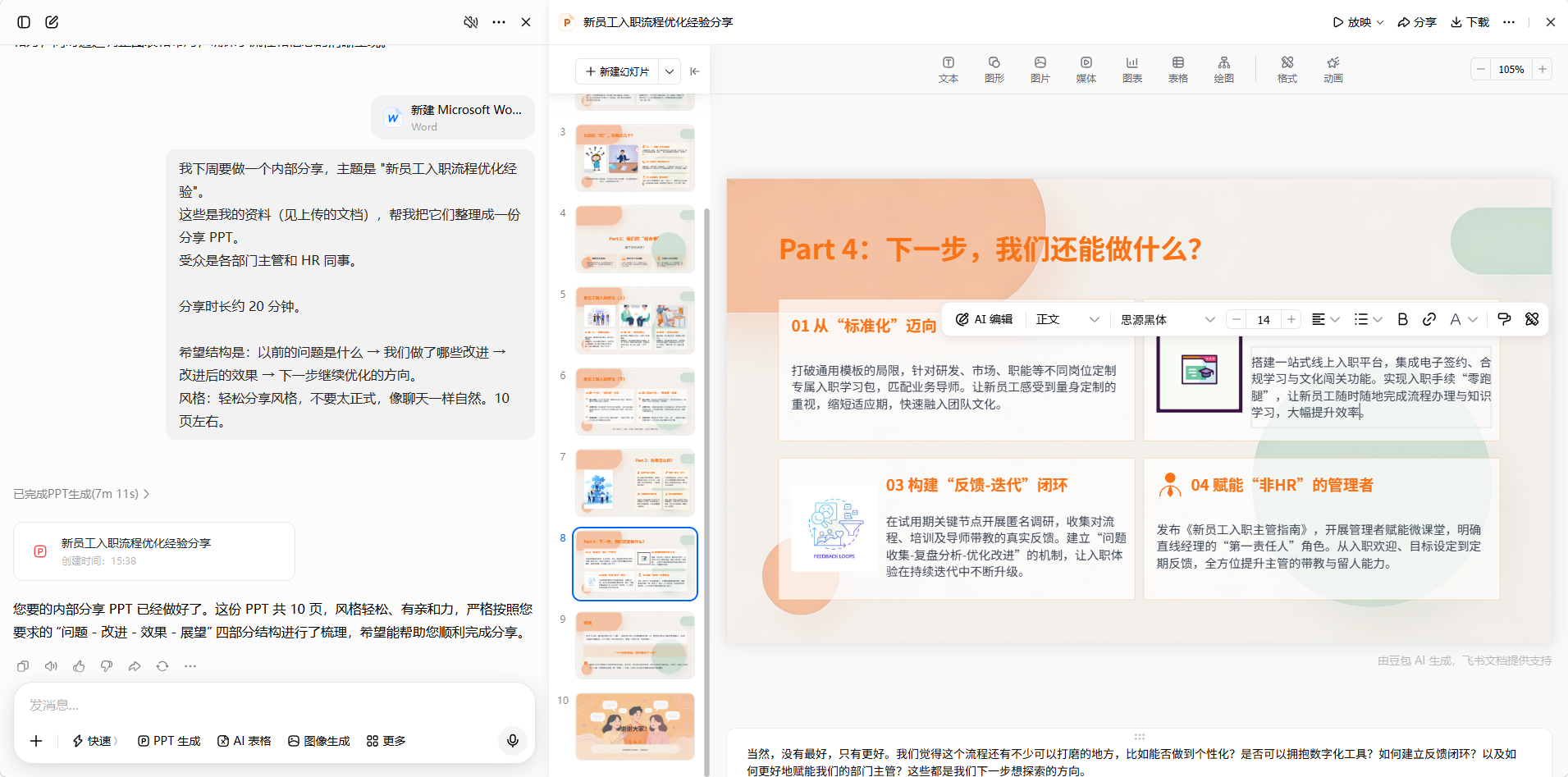Open the font color dropdown
This screenshot has width=1568, height=777.
click(1463, 319)
